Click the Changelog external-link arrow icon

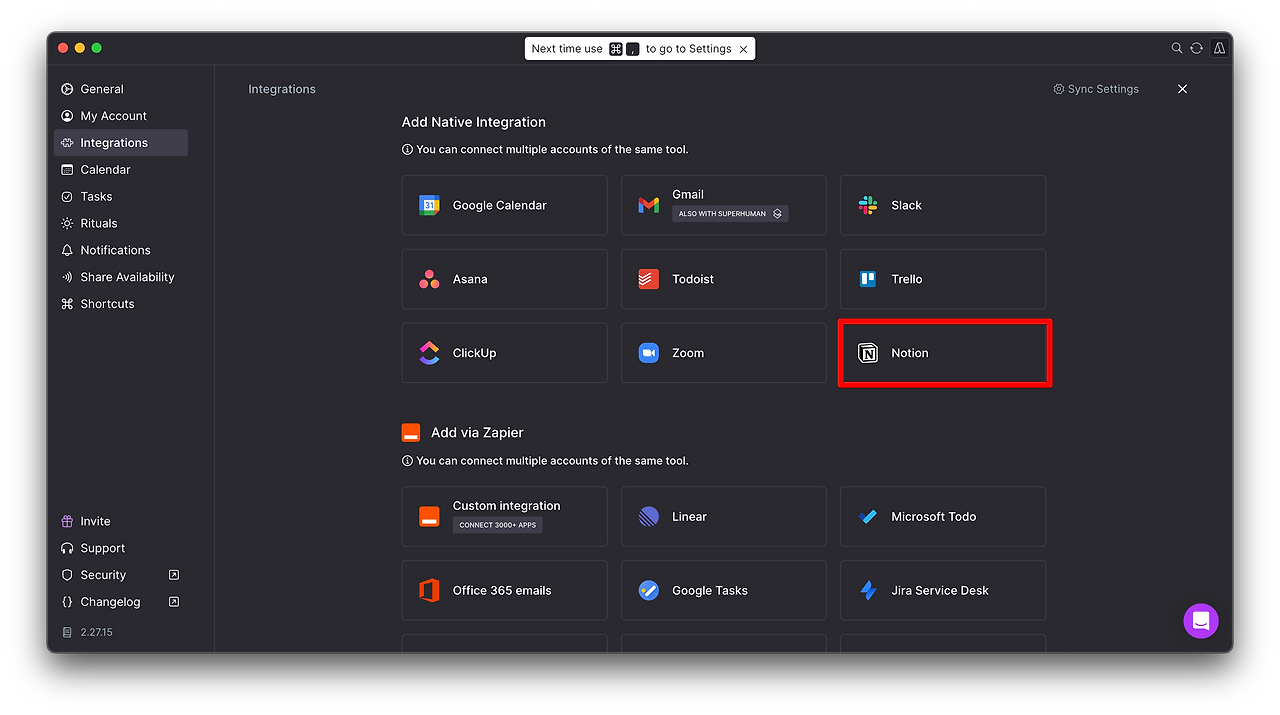(x=174, y=602)
